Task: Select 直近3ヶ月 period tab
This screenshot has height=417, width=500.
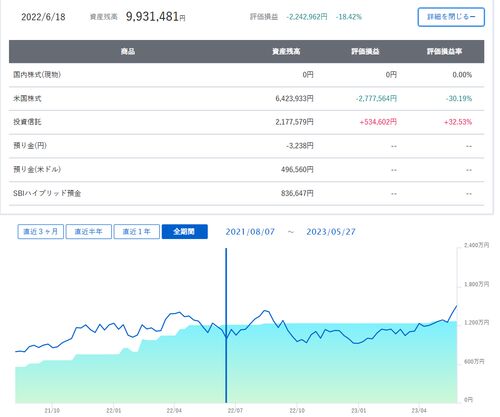Action: 40,231
